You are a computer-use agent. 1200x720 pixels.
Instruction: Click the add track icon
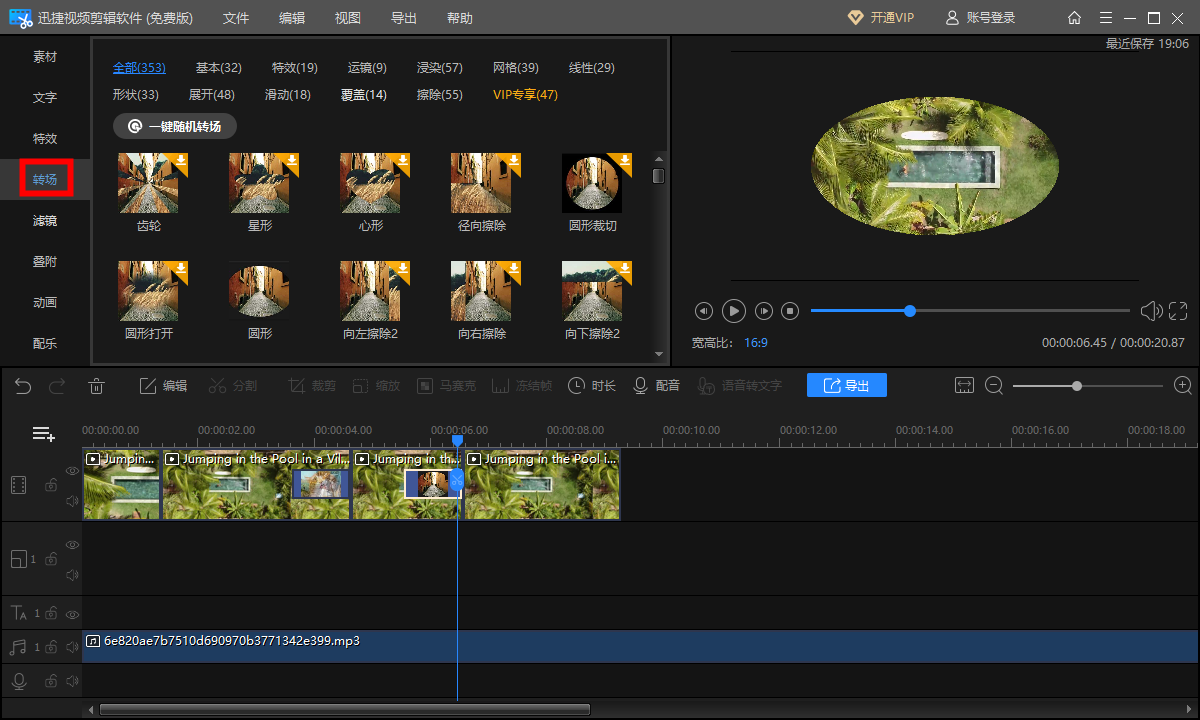click(x=43, y=434)
